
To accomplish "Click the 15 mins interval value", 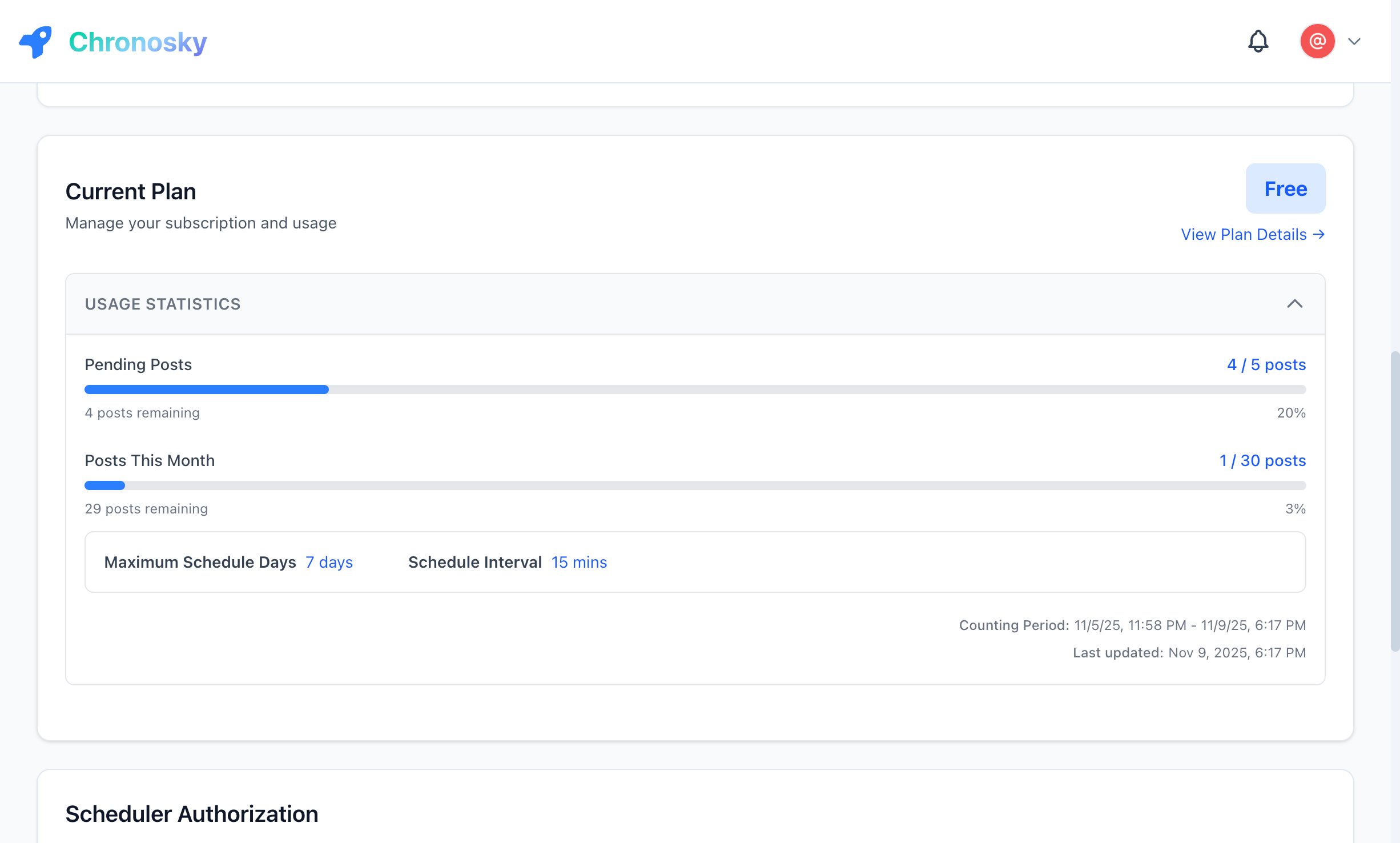I will point(579,562).
